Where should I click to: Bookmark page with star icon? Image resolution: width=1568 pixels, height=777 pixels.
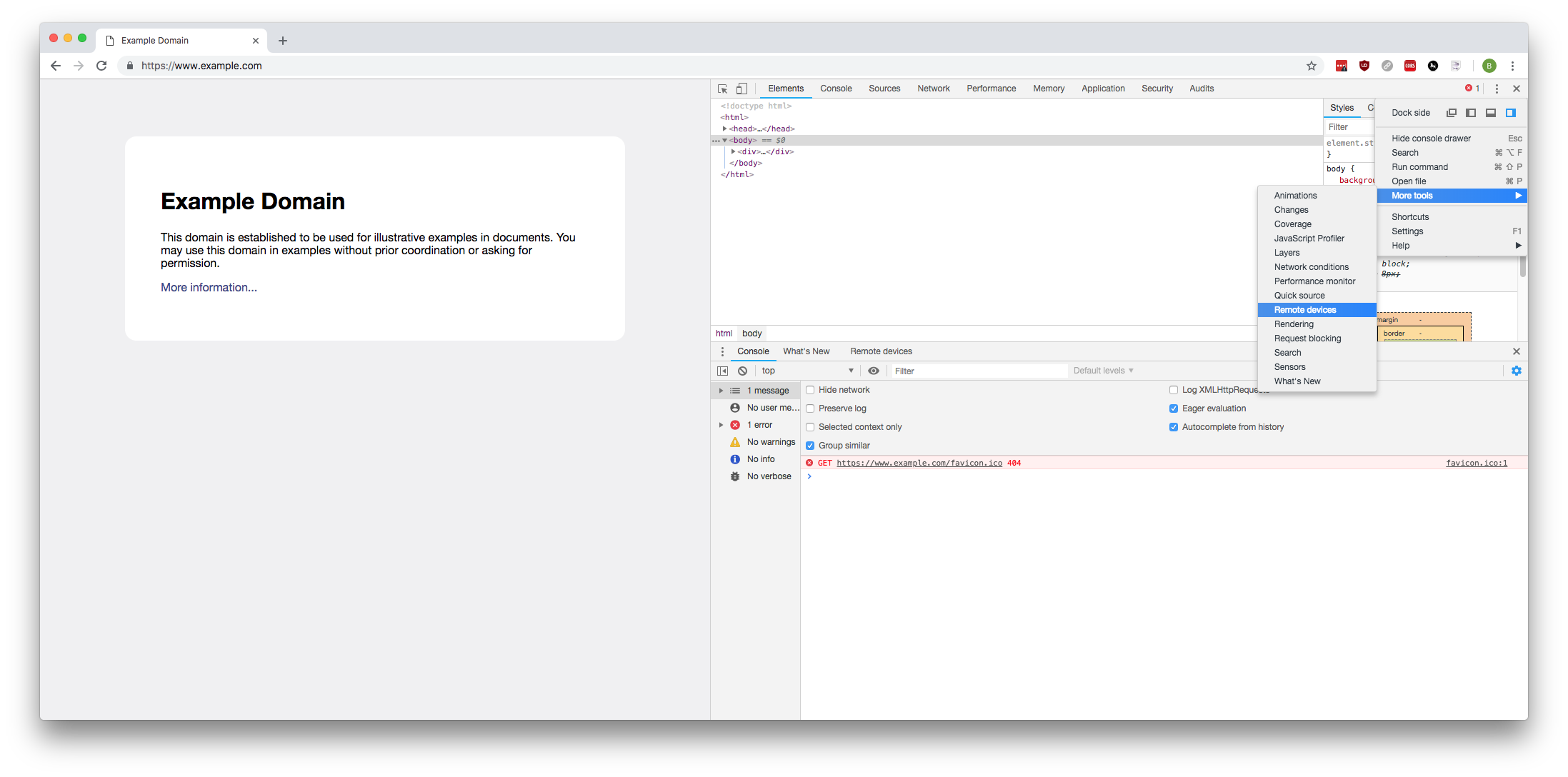click(x=1311, y=66)
